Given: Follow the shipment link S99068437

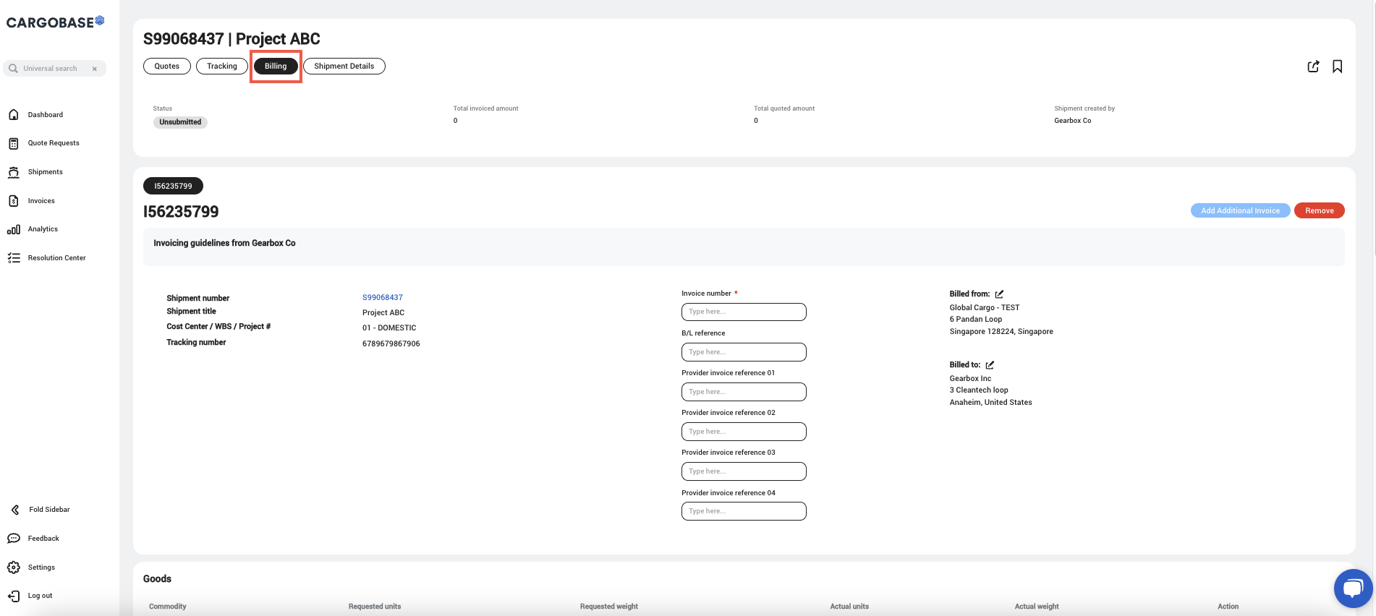Looking at the screenshot, I should pos(383,297).
